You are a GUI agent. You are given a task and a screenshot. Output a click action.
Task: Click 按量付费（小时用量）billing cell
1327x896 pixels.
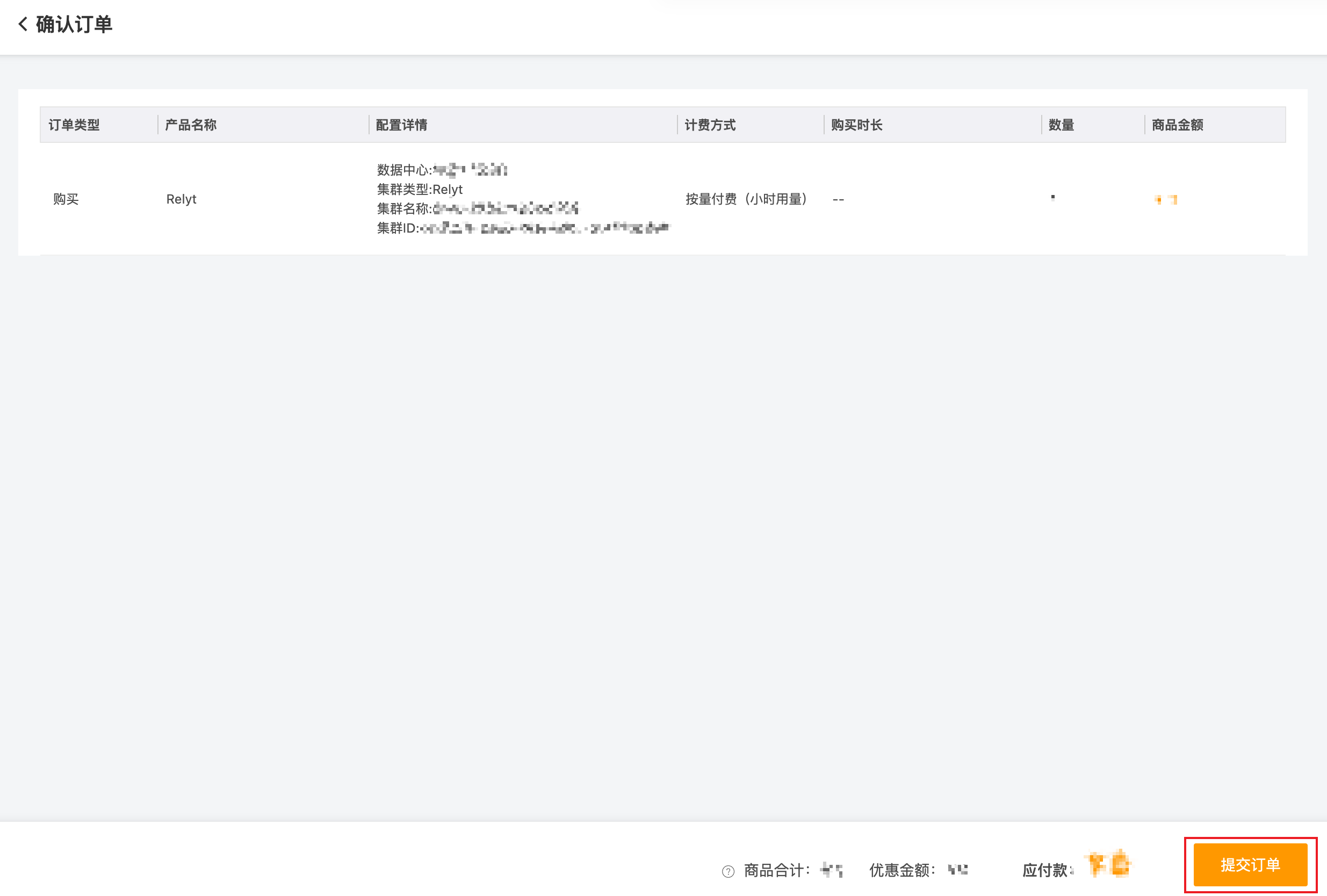(746, 199)
